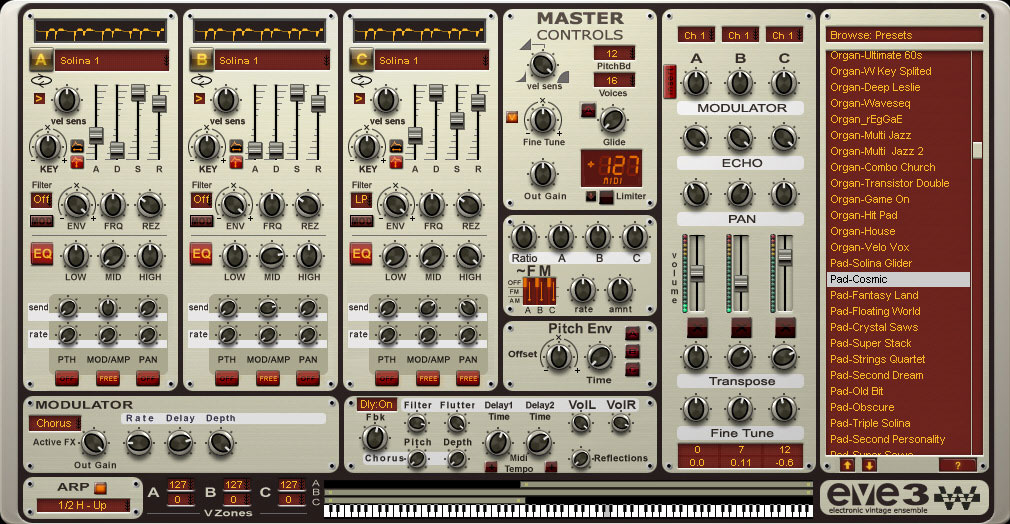Click layer B's orange envelope shape icon beside the KEY knob
1010x524 pixels.
point(236,146)
